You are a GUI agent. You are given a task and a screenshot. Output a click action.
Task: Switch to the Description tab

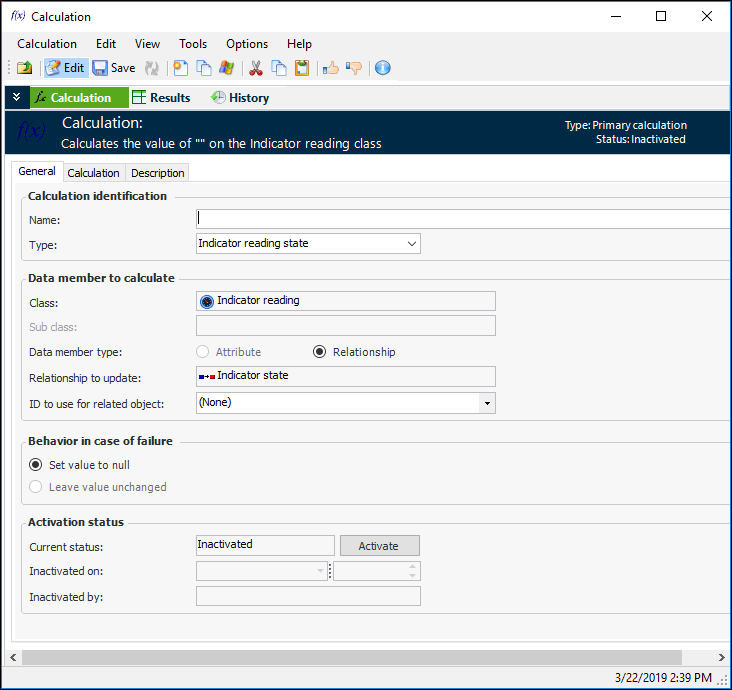click(x=158, y=173)
